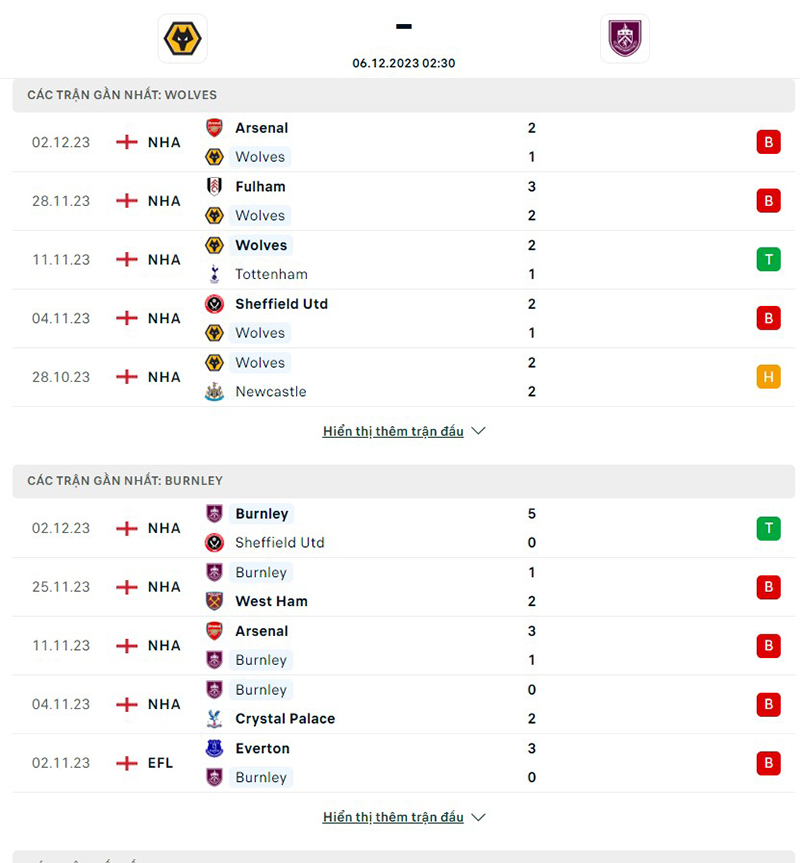Image resolution: width=800 pixels, height=863 pixels.
Task: Click 'Hiển thị thêm trận đấu' under the Burnley section
Action: point(393,817)
